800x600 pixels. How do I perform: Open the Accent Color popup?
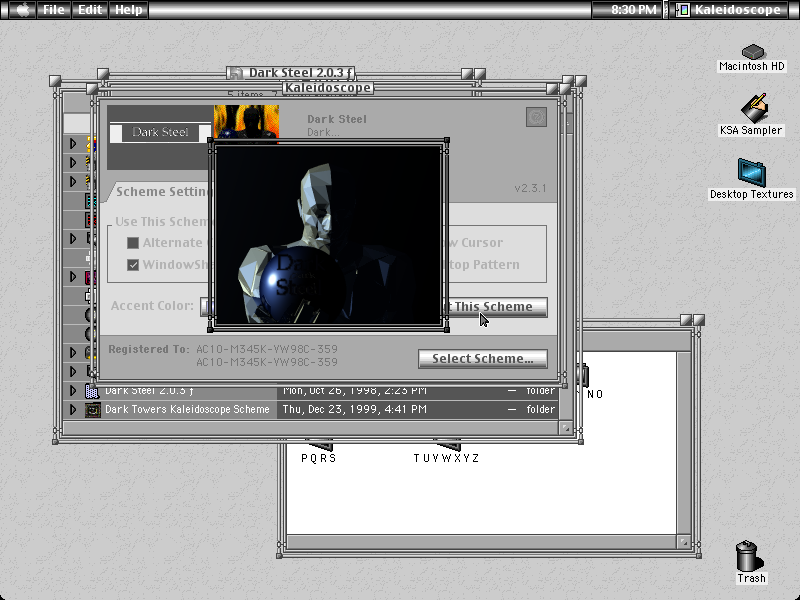[206, 306]
